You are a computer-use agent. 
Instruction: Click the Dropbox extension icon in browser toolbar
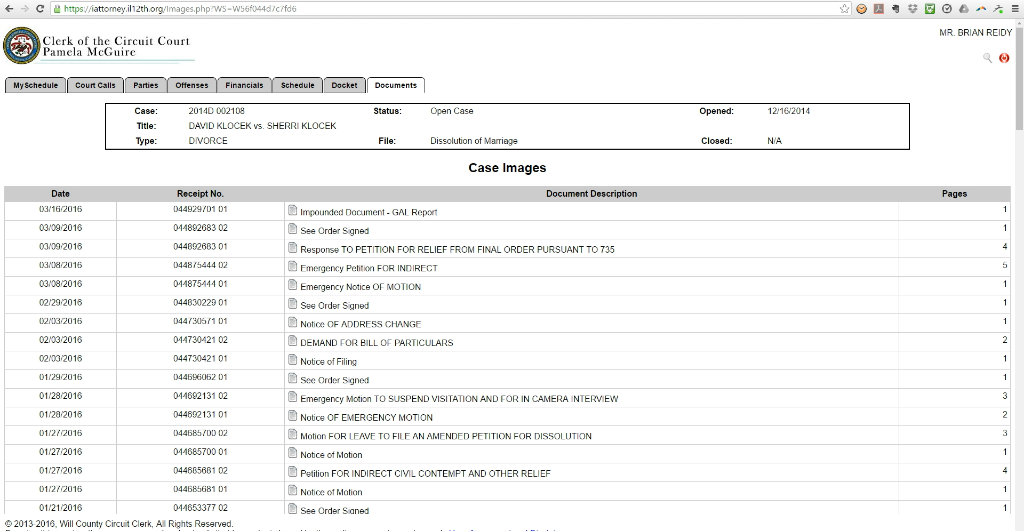click(912, 9)
